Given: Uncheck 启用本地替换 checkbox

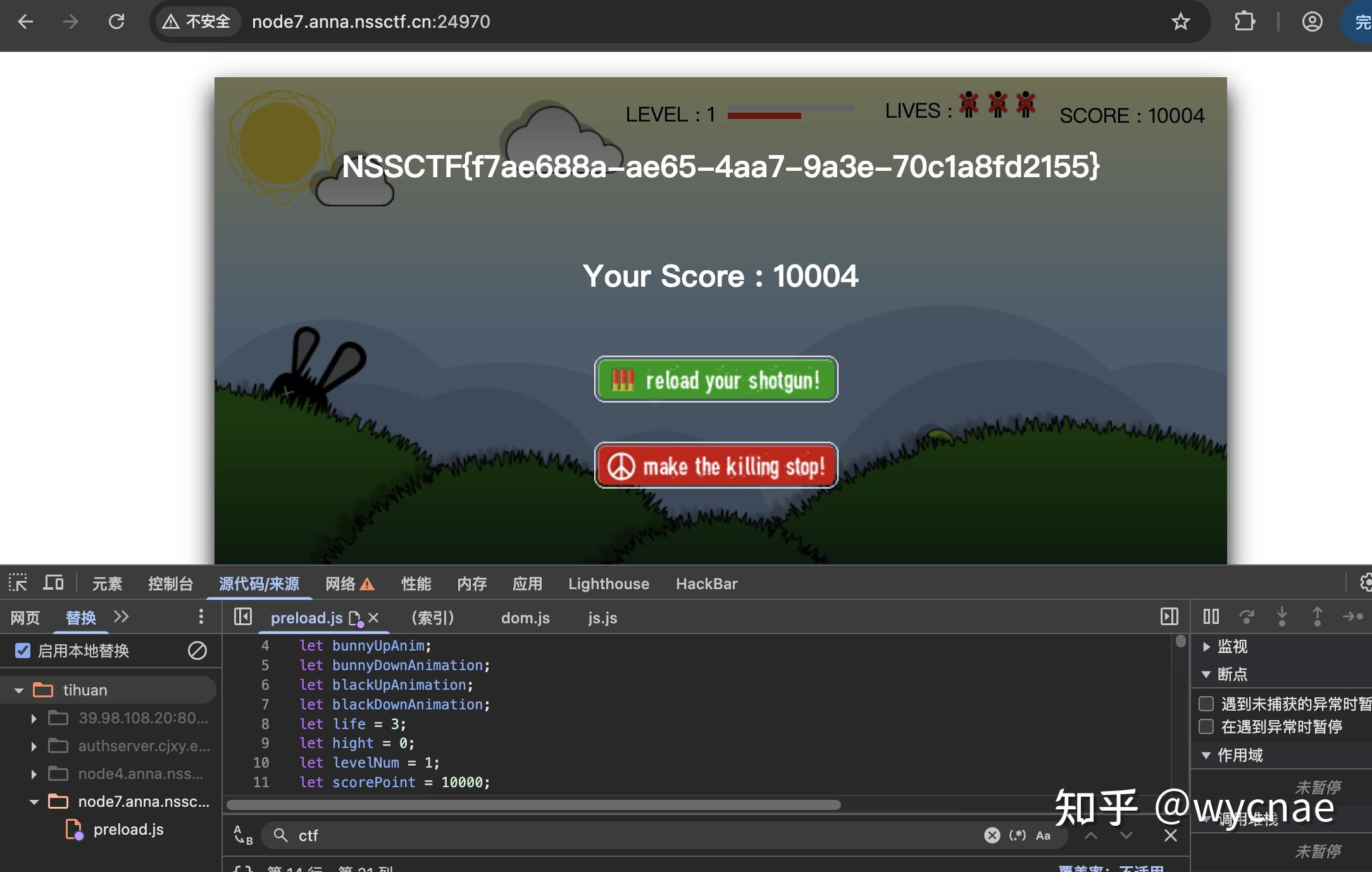Looking at the screenshot, I should (x=23, y=651).
